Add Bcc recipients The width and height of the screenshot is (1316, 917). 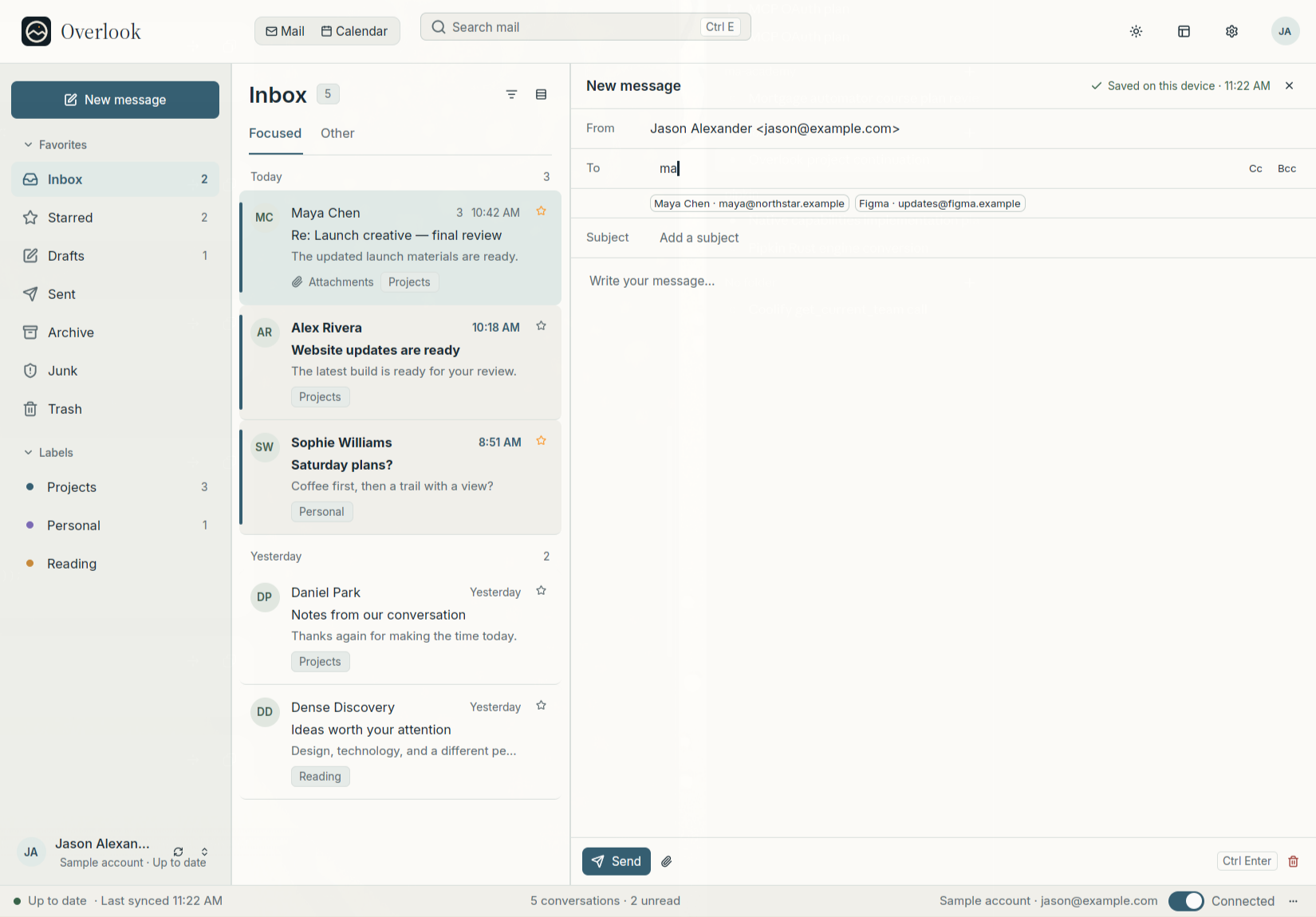(x=1286, y=168)
